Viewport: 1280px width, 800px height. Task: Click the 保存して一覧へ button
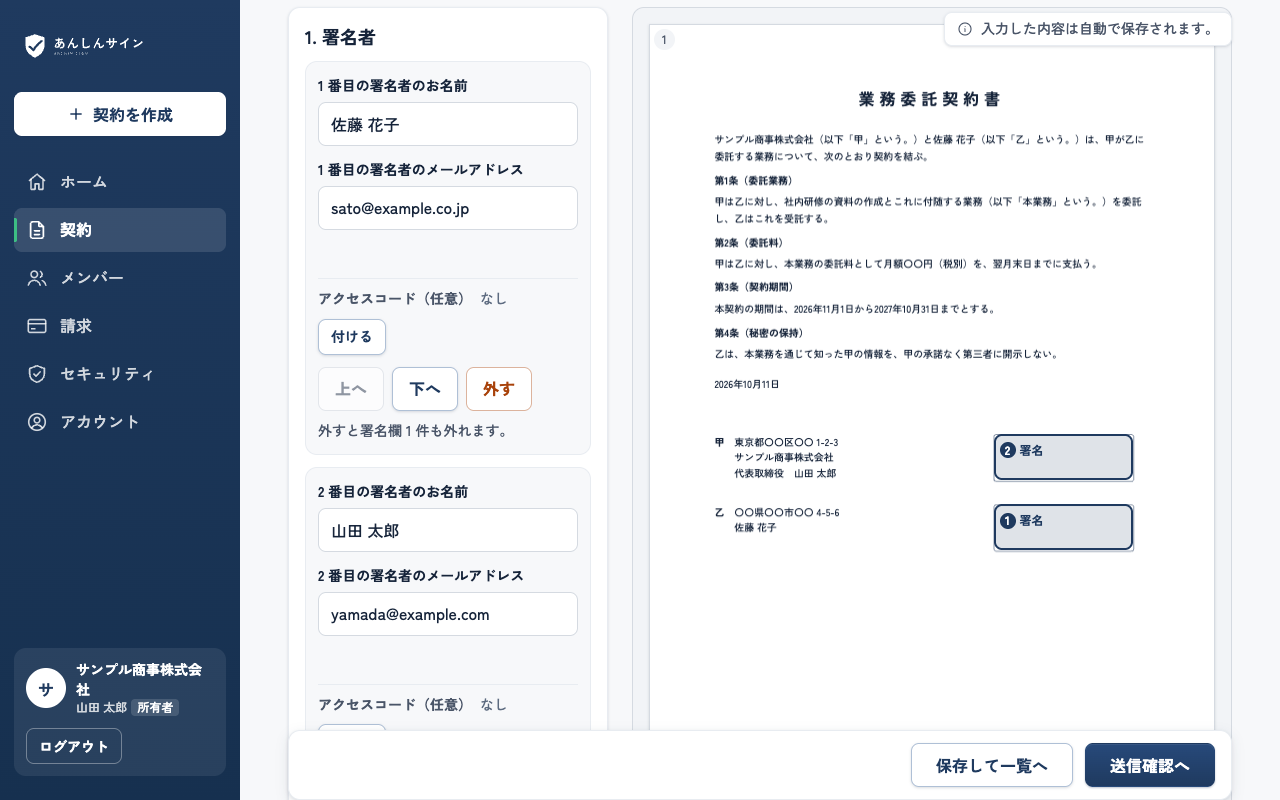click(x=992, y=766)
